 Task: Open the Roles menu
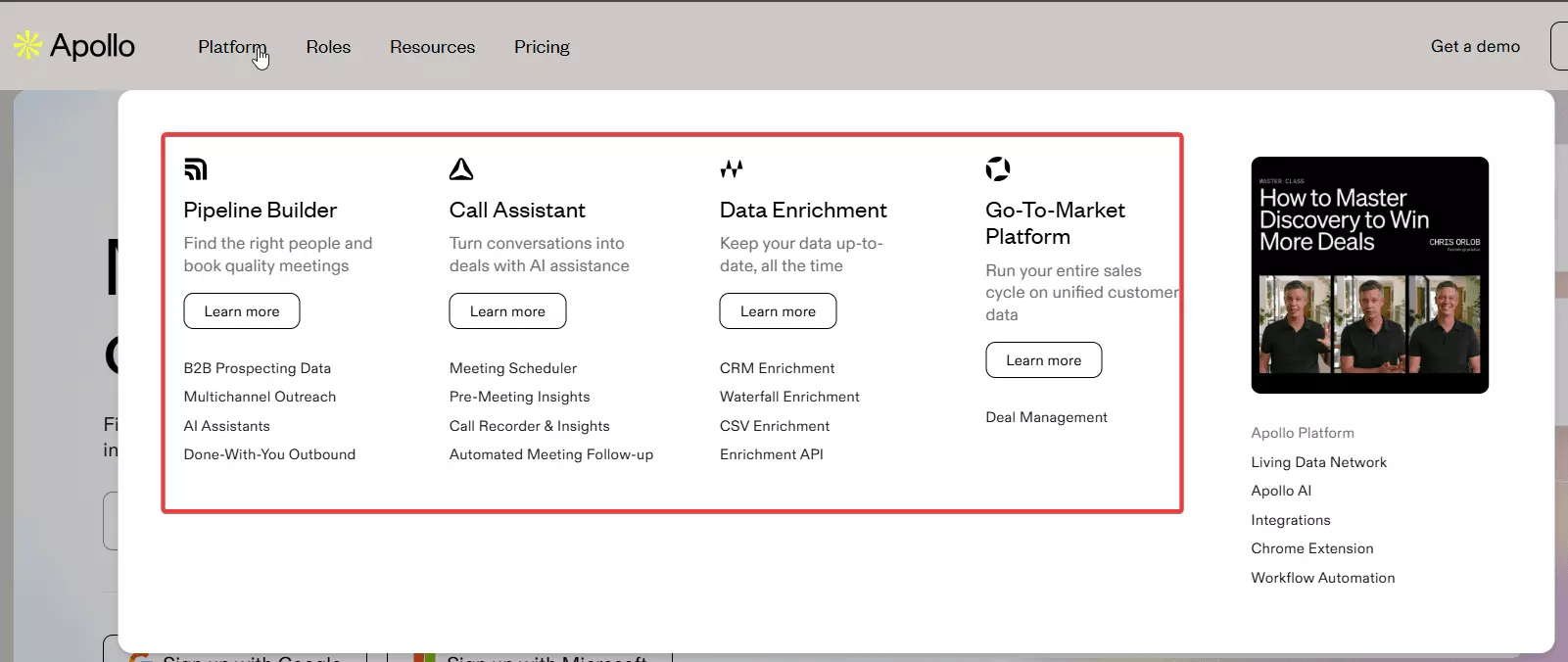328,47
